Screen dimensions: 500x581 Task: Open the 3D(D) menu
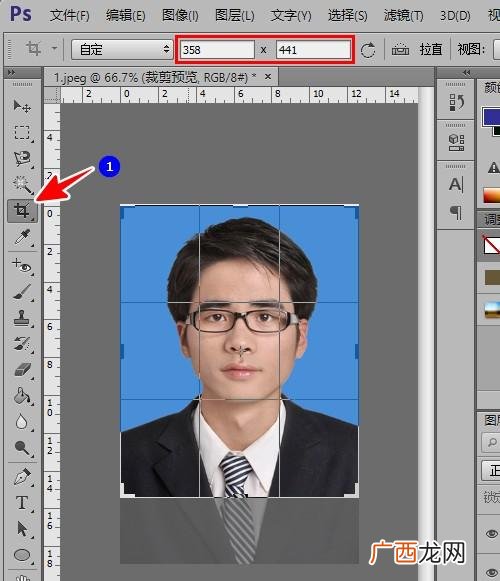(x=455, y=16)
